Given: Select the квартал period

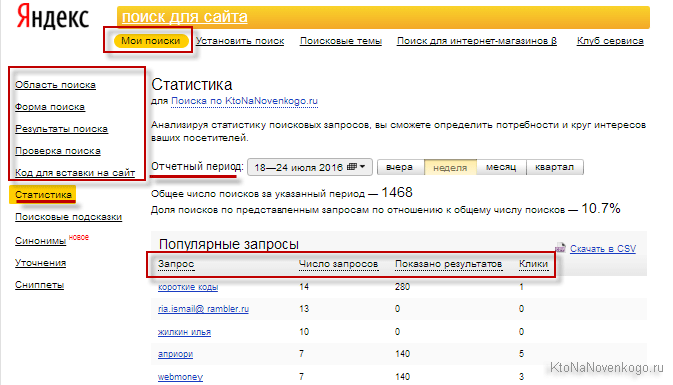Looking at the screenshot, I should point(555,167).
